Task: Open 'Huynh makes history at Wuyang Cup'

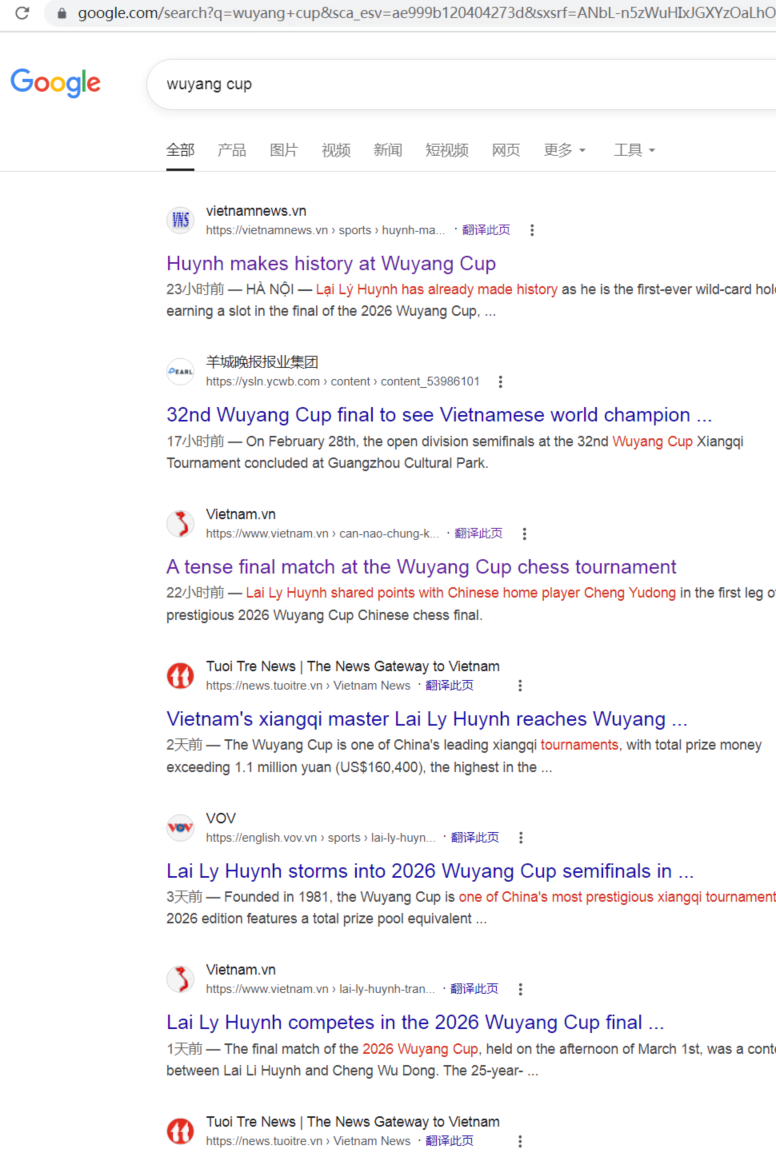Action: 331,264
